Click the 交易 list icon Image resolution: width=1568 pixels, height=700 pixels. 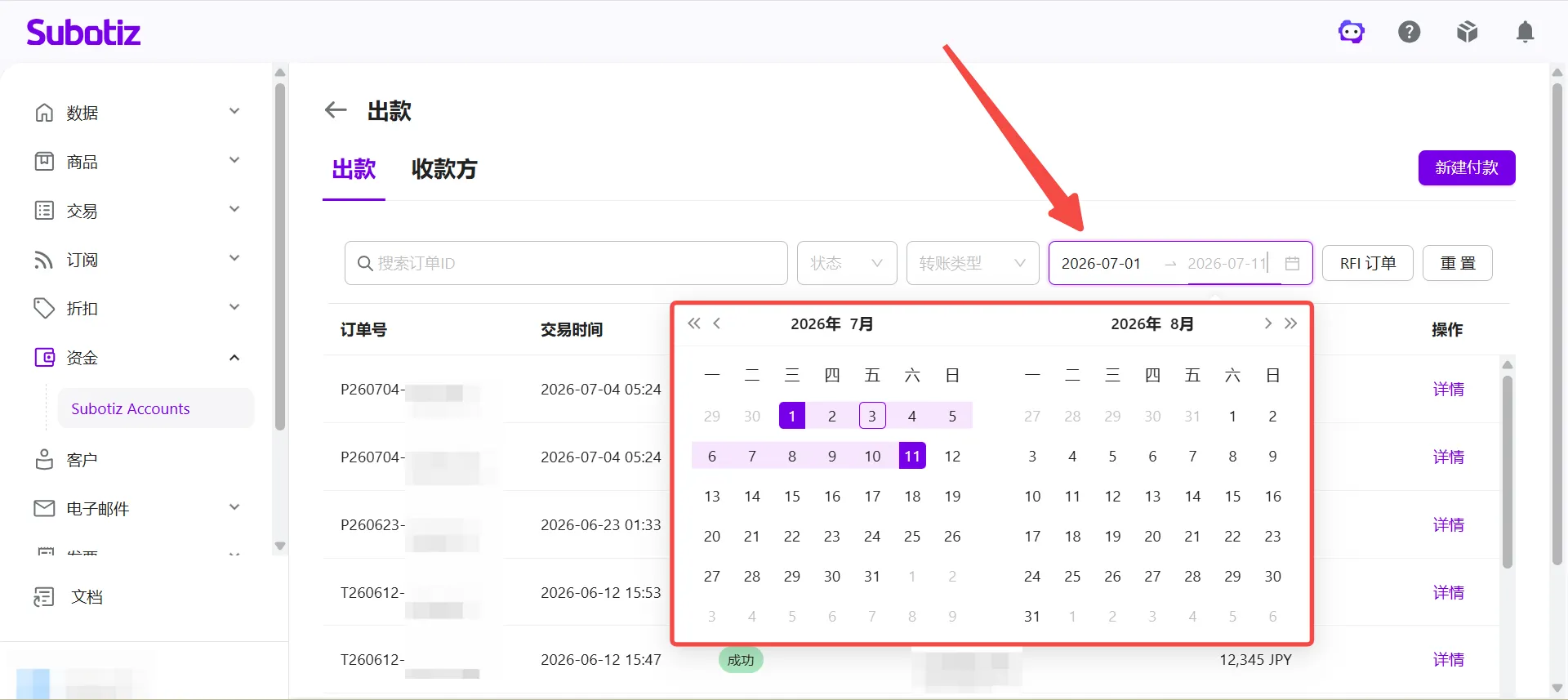(44, 210)
